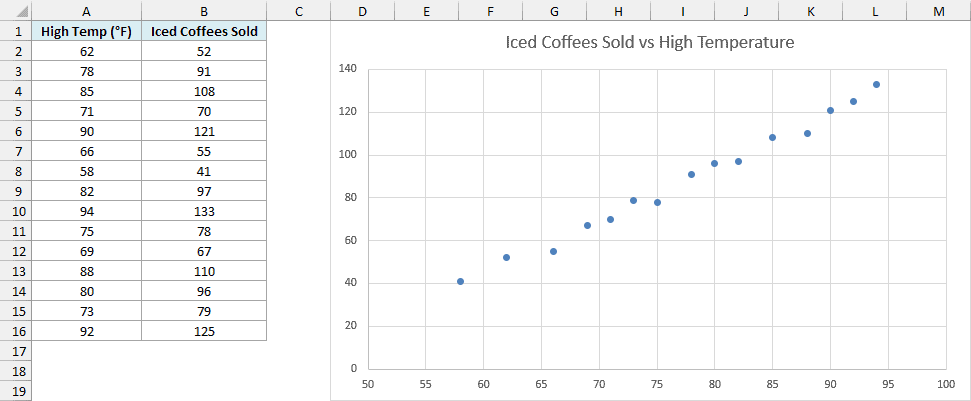The image size is (971, 401).
Task: Click the data point at 58°F, 41 sold
Action: click(460, 282)
